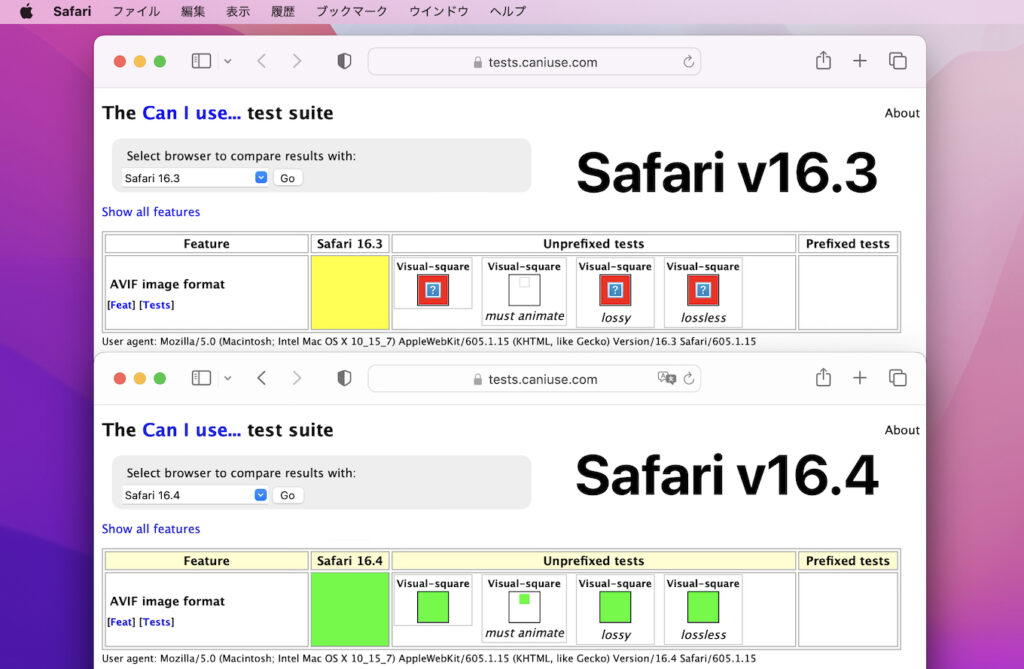The width and height of the screenshot is (1024, 669).
Task: Open the 履歴 menu
Action: [x=283, y=11]
